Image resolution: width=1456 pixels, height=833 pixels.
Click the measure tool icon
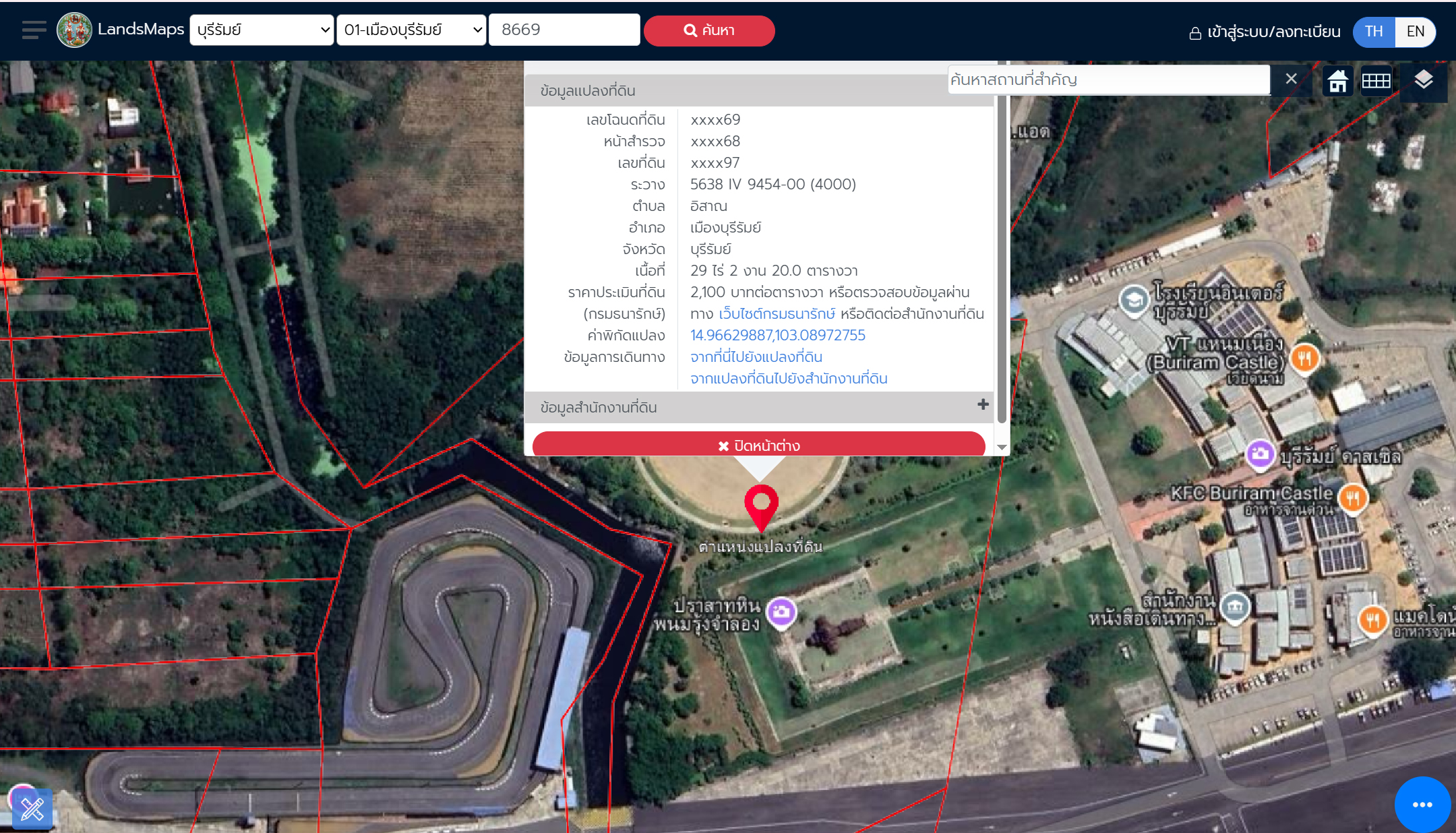pos(32,808)
